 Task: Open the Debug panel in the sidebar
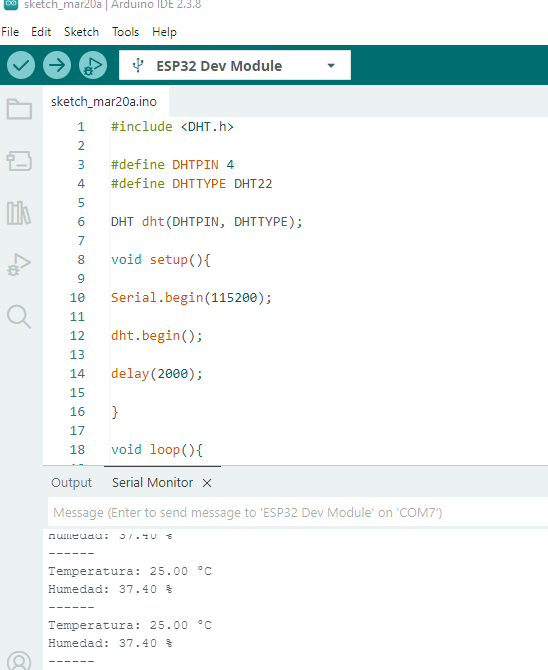(x=19, y=264)
